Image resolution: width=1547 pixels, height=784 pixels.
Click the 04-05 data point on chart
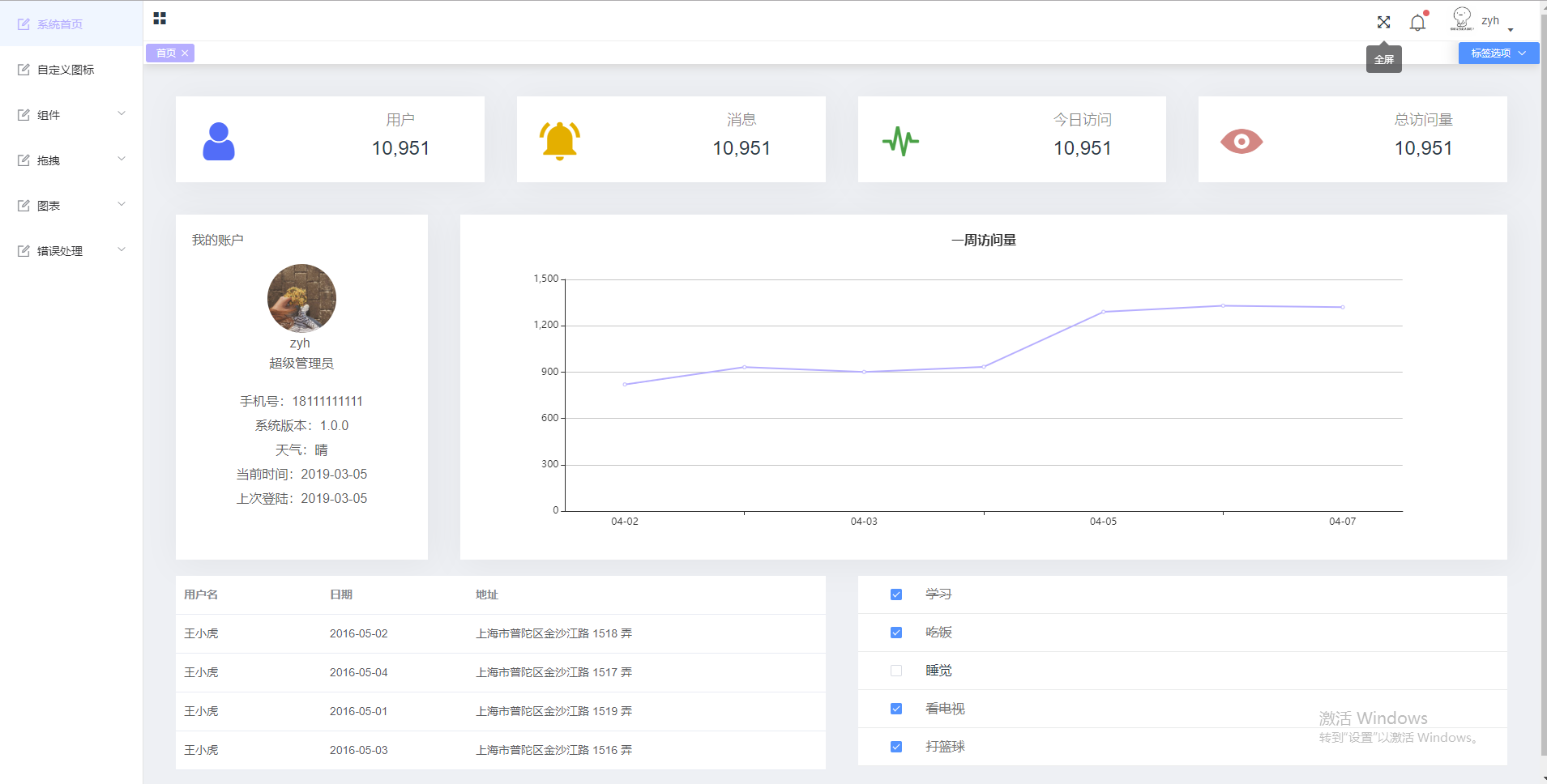click(x=1103, y=312)
